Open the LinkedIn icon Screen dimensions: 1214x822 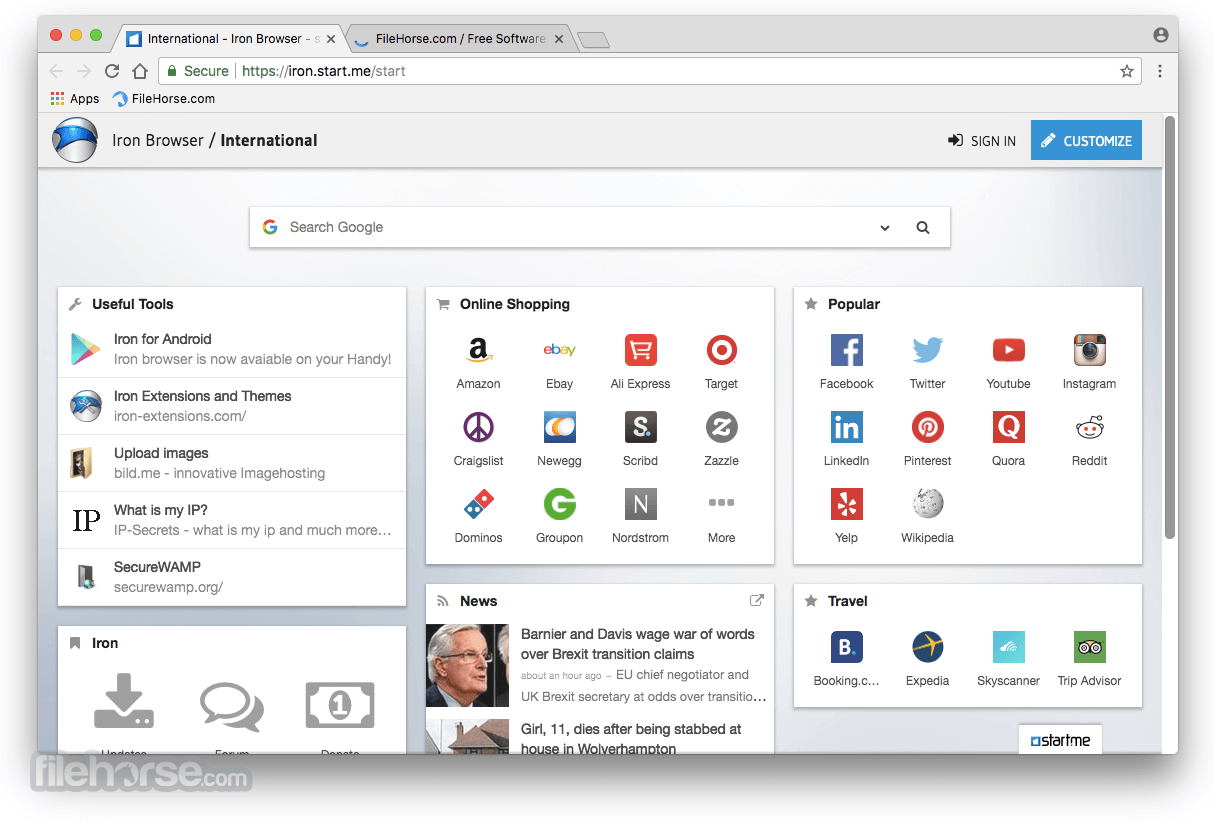point(846,427)
